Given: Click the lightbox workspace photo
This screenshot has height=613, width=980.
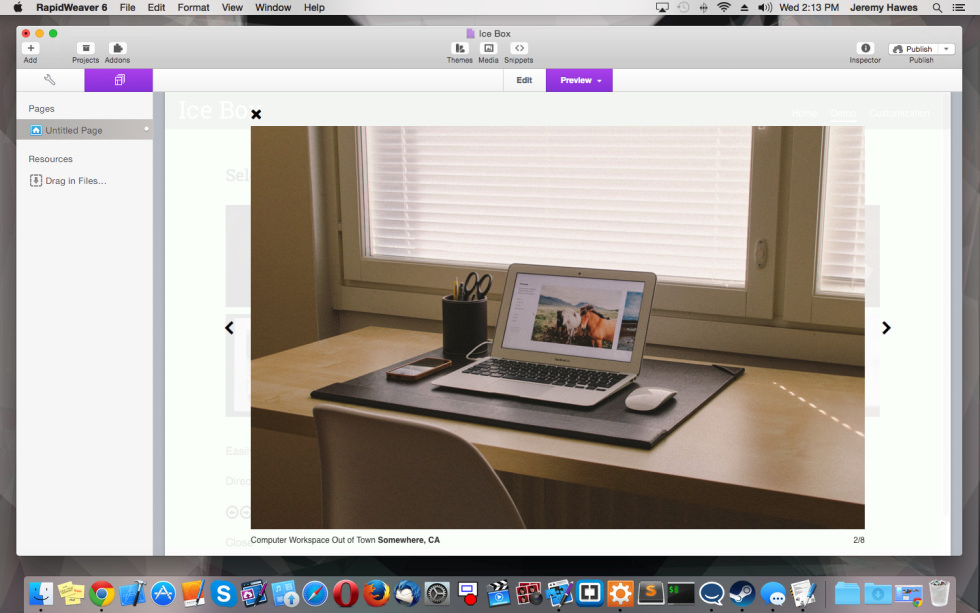Looking at the screenshot, I should 558,327.
